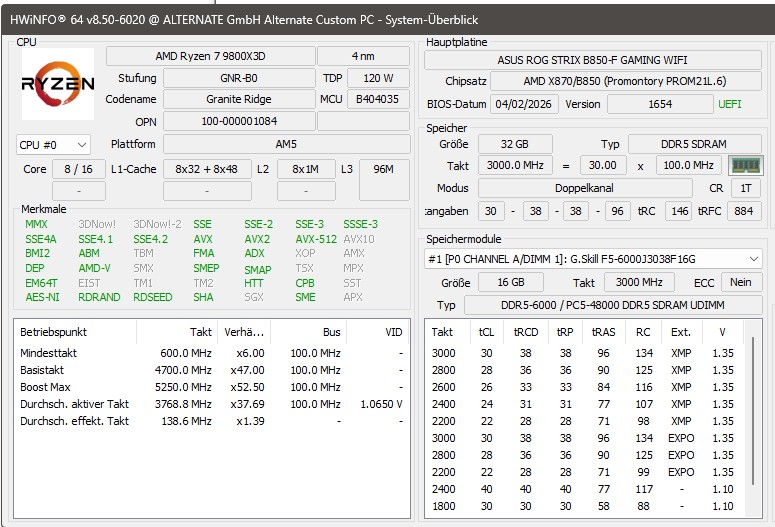Select the Basistakt row
Screen dimensions: 775x527
tap(212, 370)
